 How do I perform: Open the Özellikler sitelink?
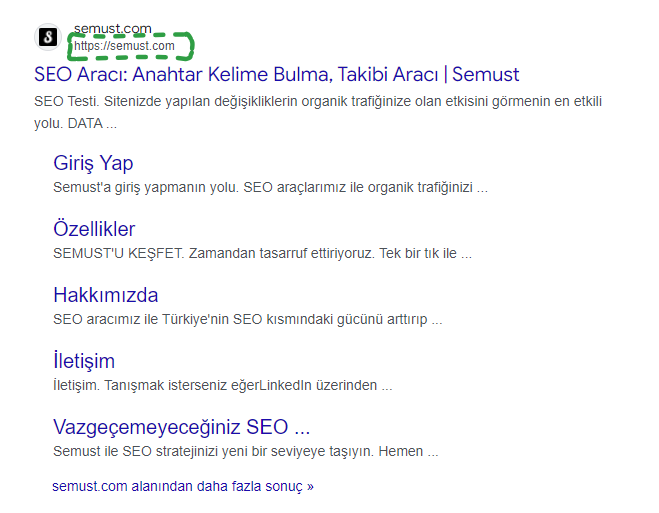click(x=94, y=229)
